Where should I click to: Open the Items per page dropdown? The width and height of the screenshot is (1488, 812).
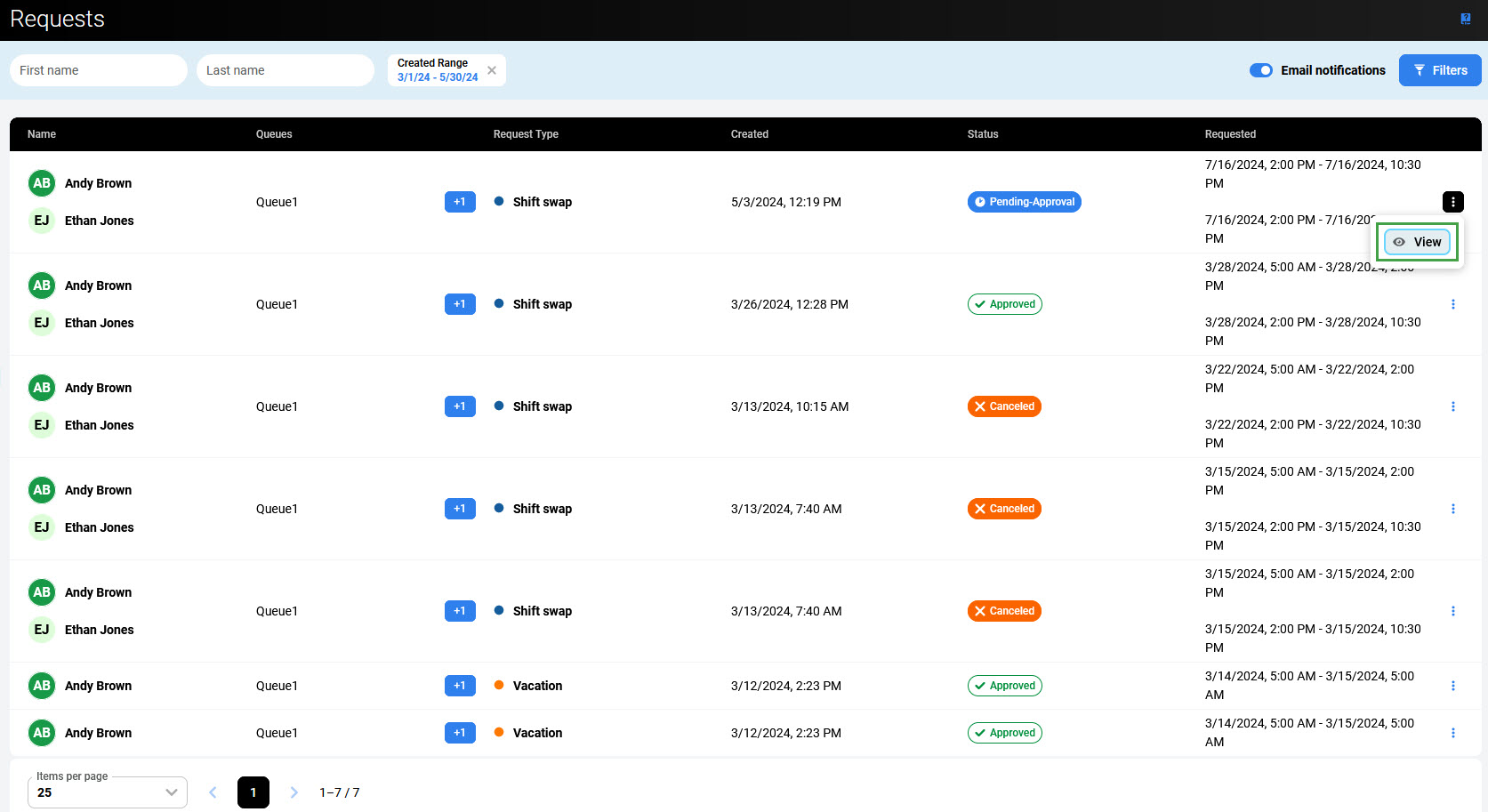pos(108,792)
